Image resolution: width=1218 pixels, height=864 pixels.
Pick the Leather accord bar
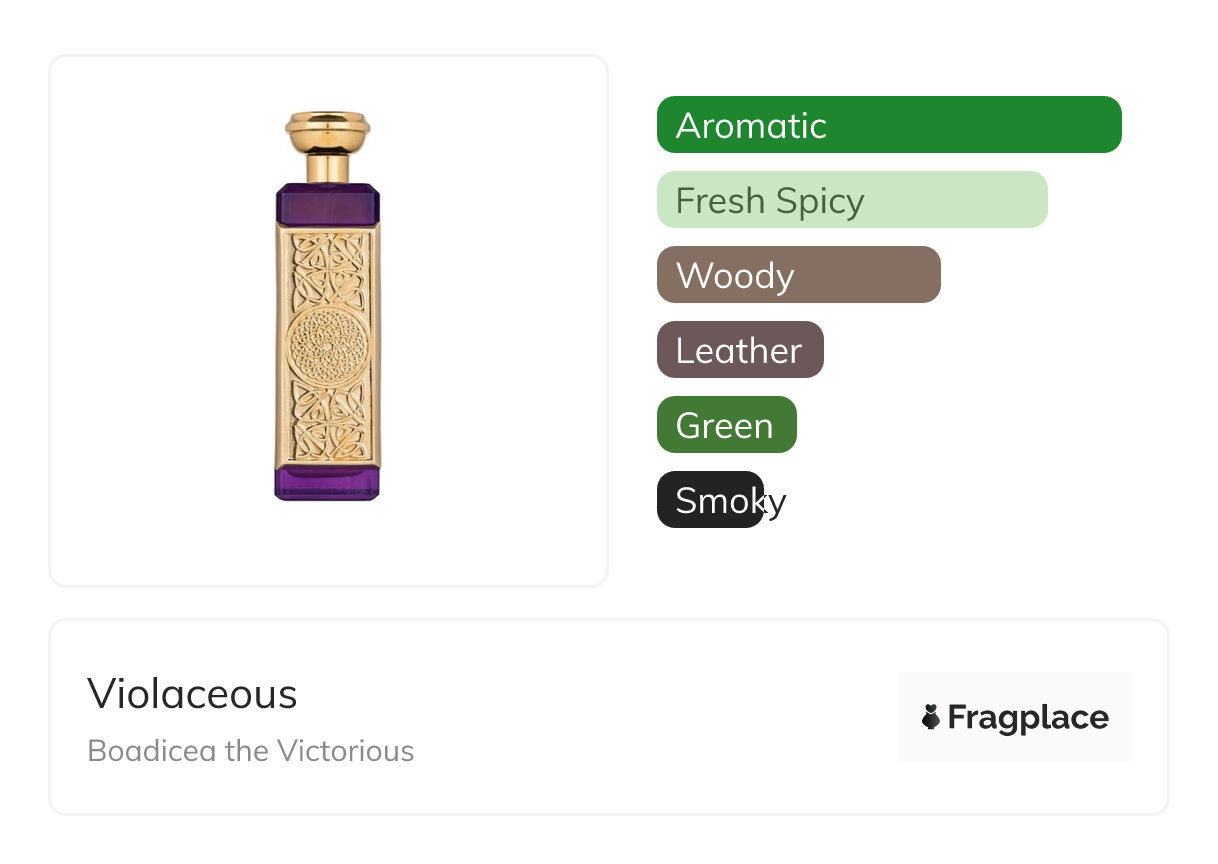click(x=740, y=350)
